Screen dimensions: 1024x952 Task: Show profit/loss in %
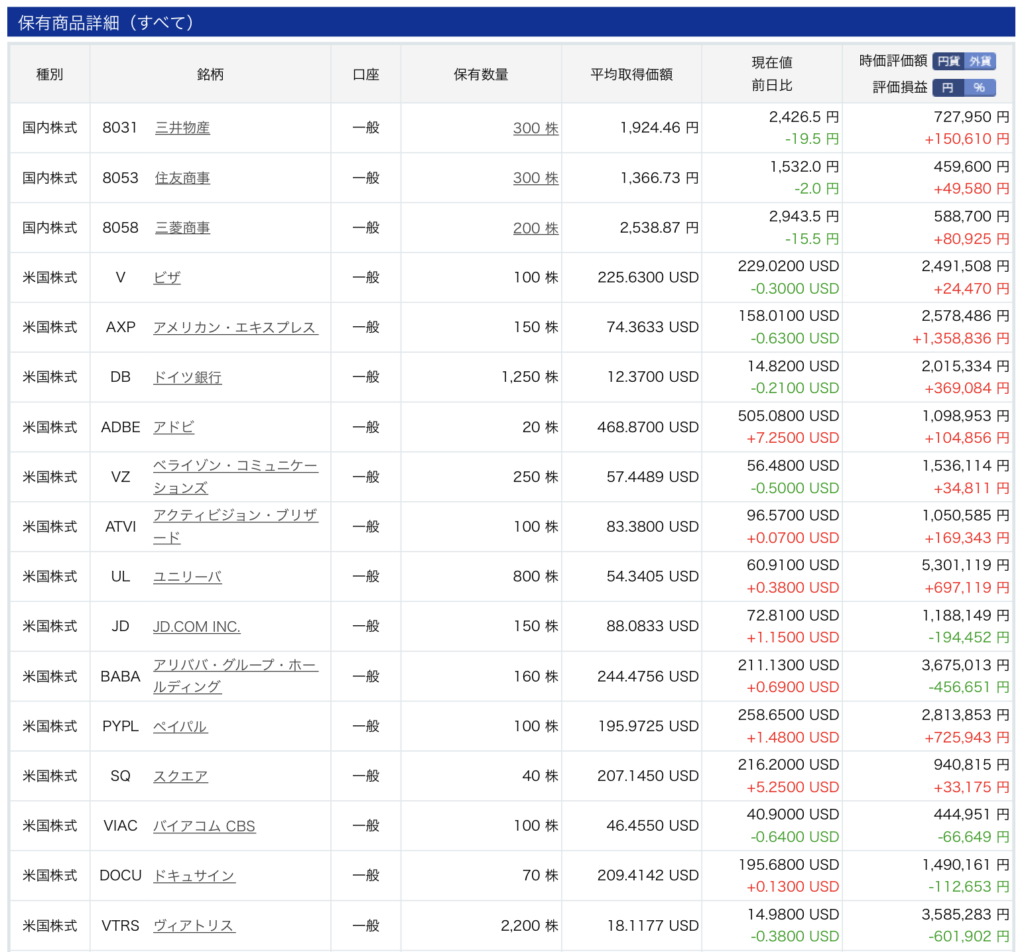coord(980,87)
